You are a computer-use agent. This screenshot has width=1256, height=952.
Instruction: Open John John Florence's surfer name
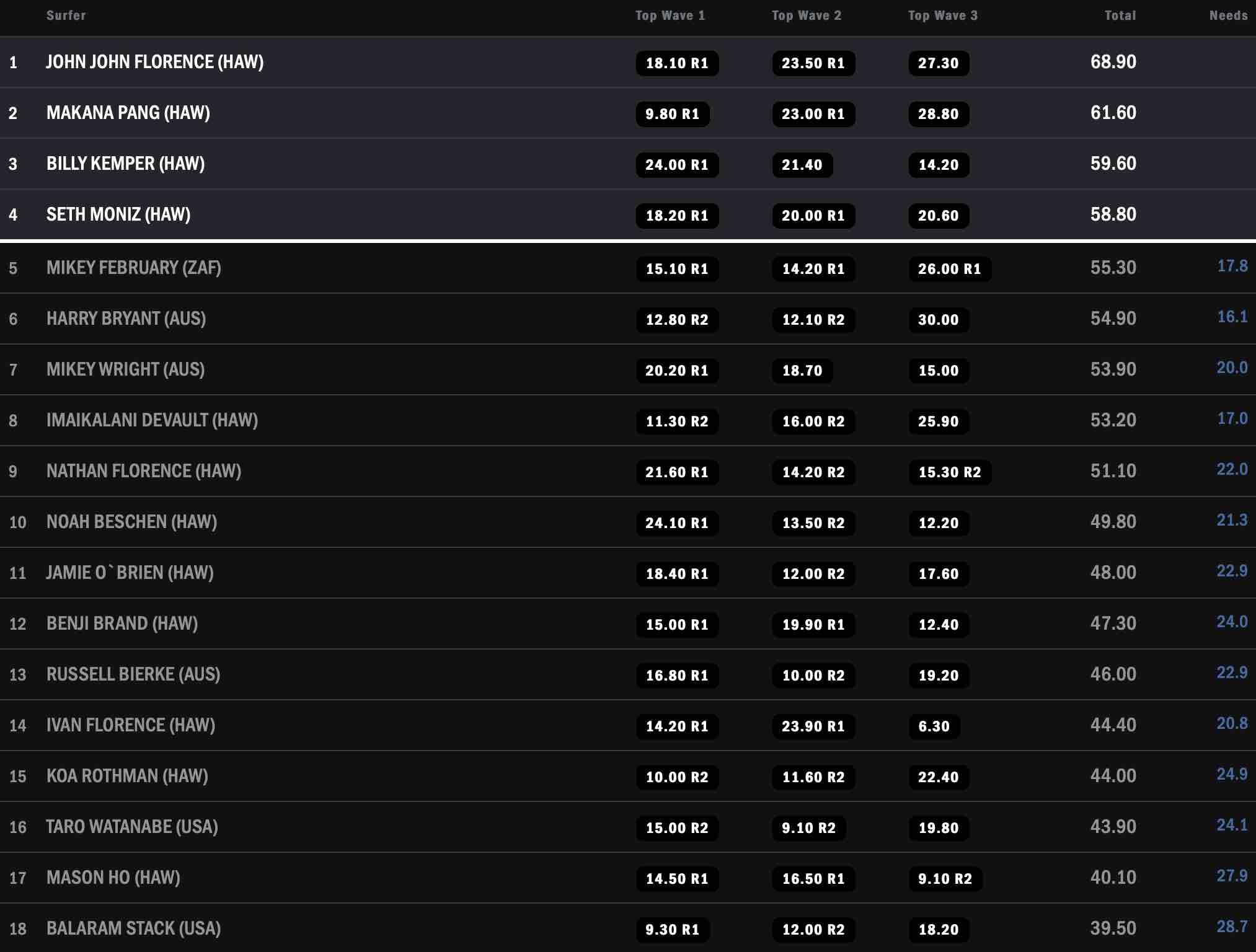(x=154, y=62)
